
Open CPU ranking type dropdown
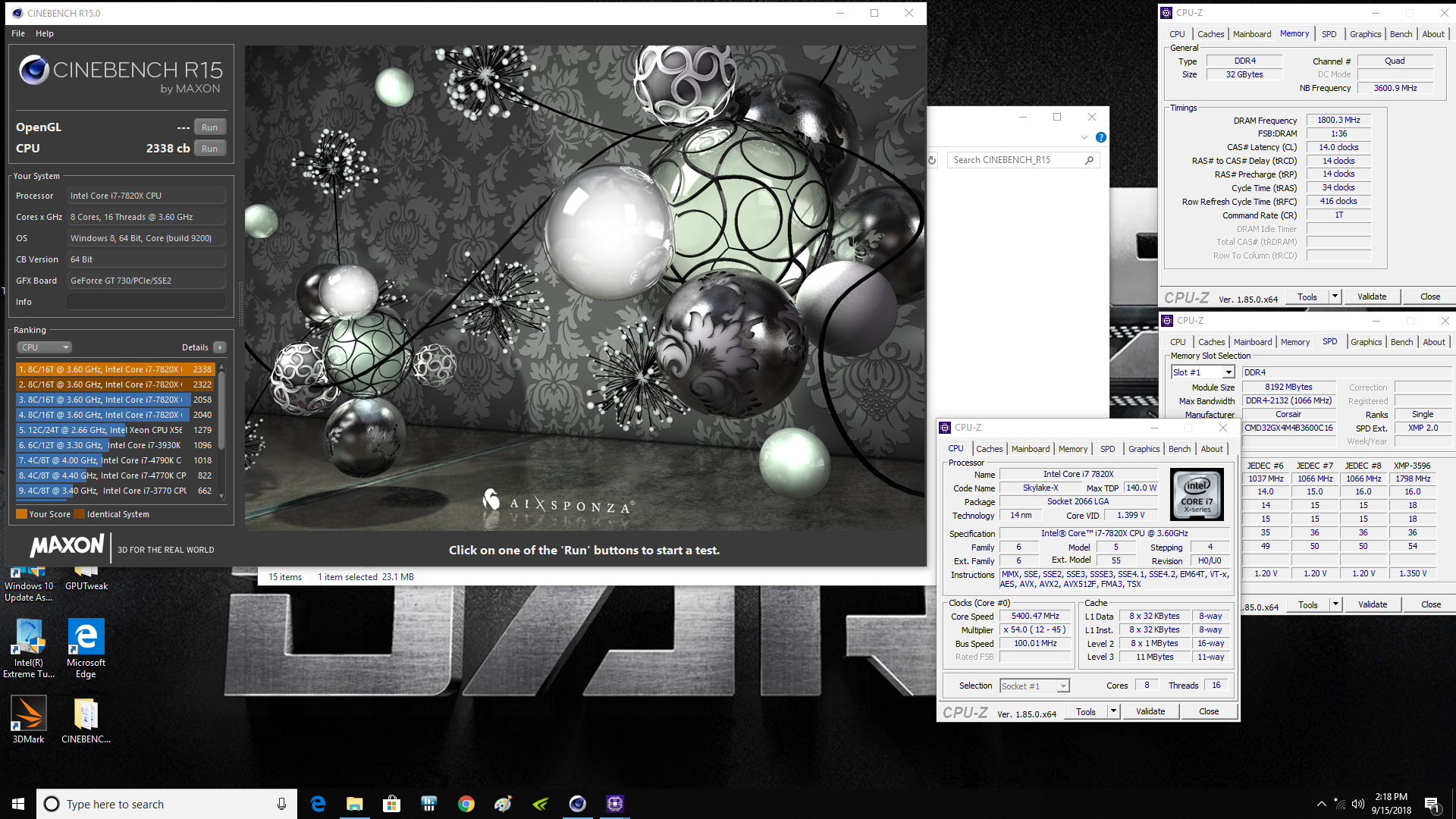45,347
